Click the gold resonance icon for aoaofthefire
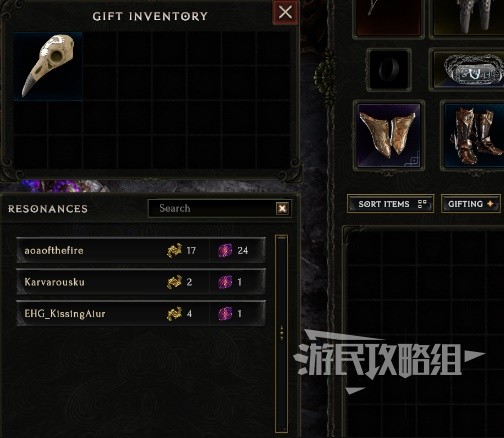504x438 pixels. point(175,250)
